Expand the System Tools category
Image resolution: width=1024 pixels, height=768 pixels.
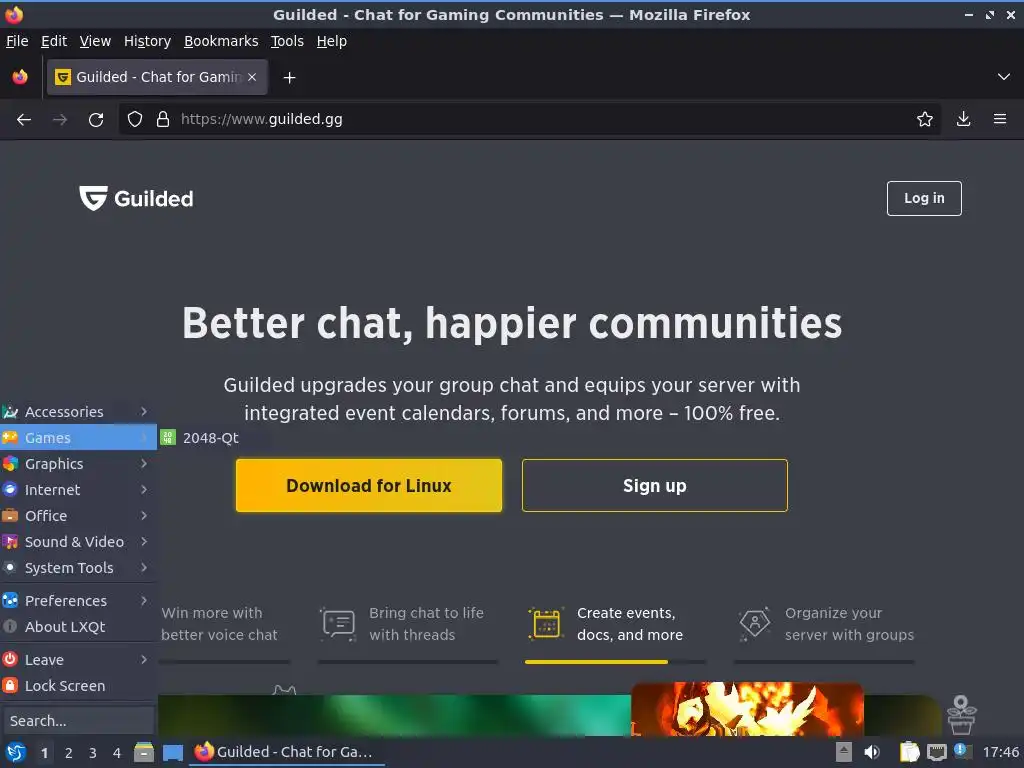78,568
